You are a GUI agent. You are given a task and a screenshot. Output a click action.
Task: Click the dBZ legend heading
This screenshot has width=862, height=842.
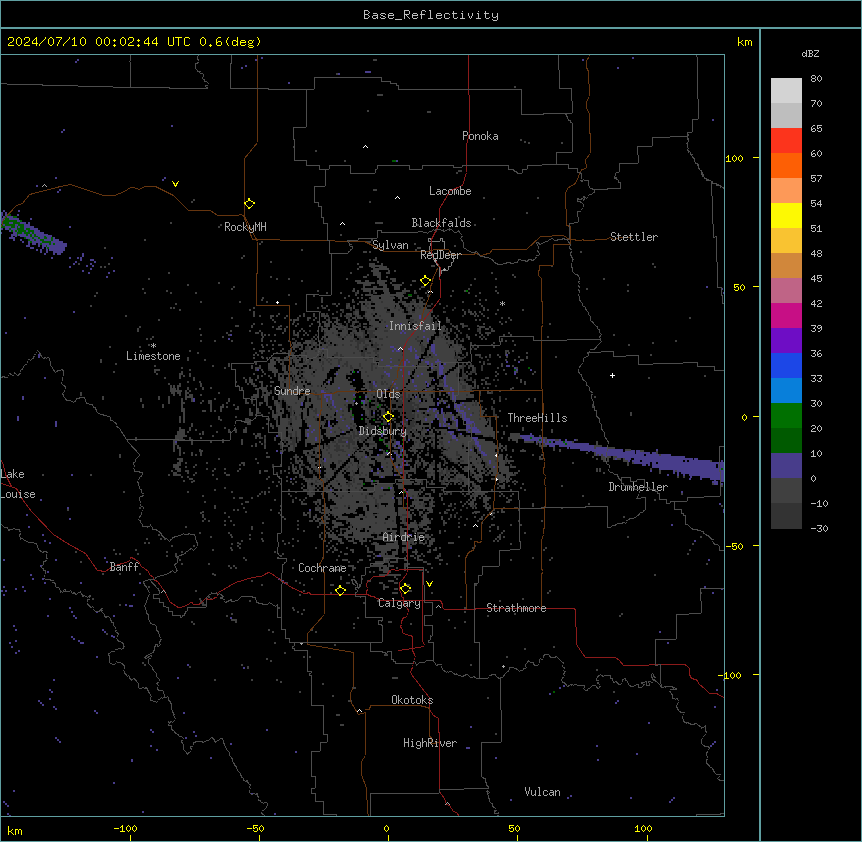tap(810, 54)
